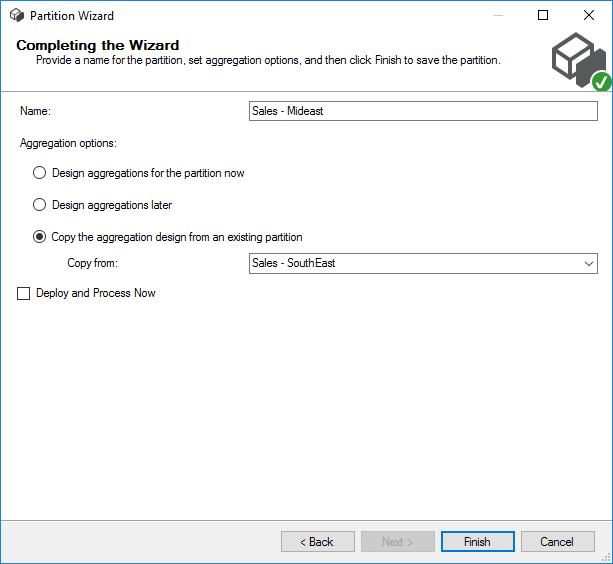This screenshot has width=613, height=564.
Task: Minimize the Partition Wizard window
Action: coord(497,15)
